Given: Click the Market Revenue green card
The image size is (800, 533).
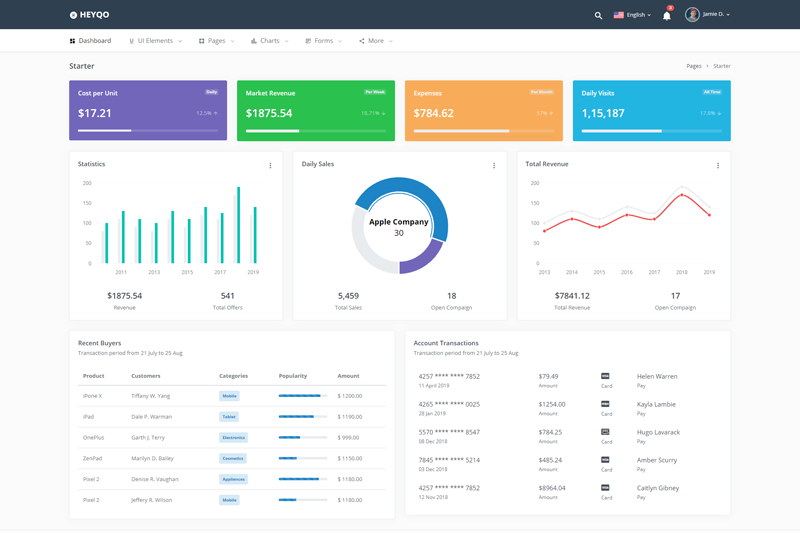Looking at the screenshot, I should (x=315, y=110).
